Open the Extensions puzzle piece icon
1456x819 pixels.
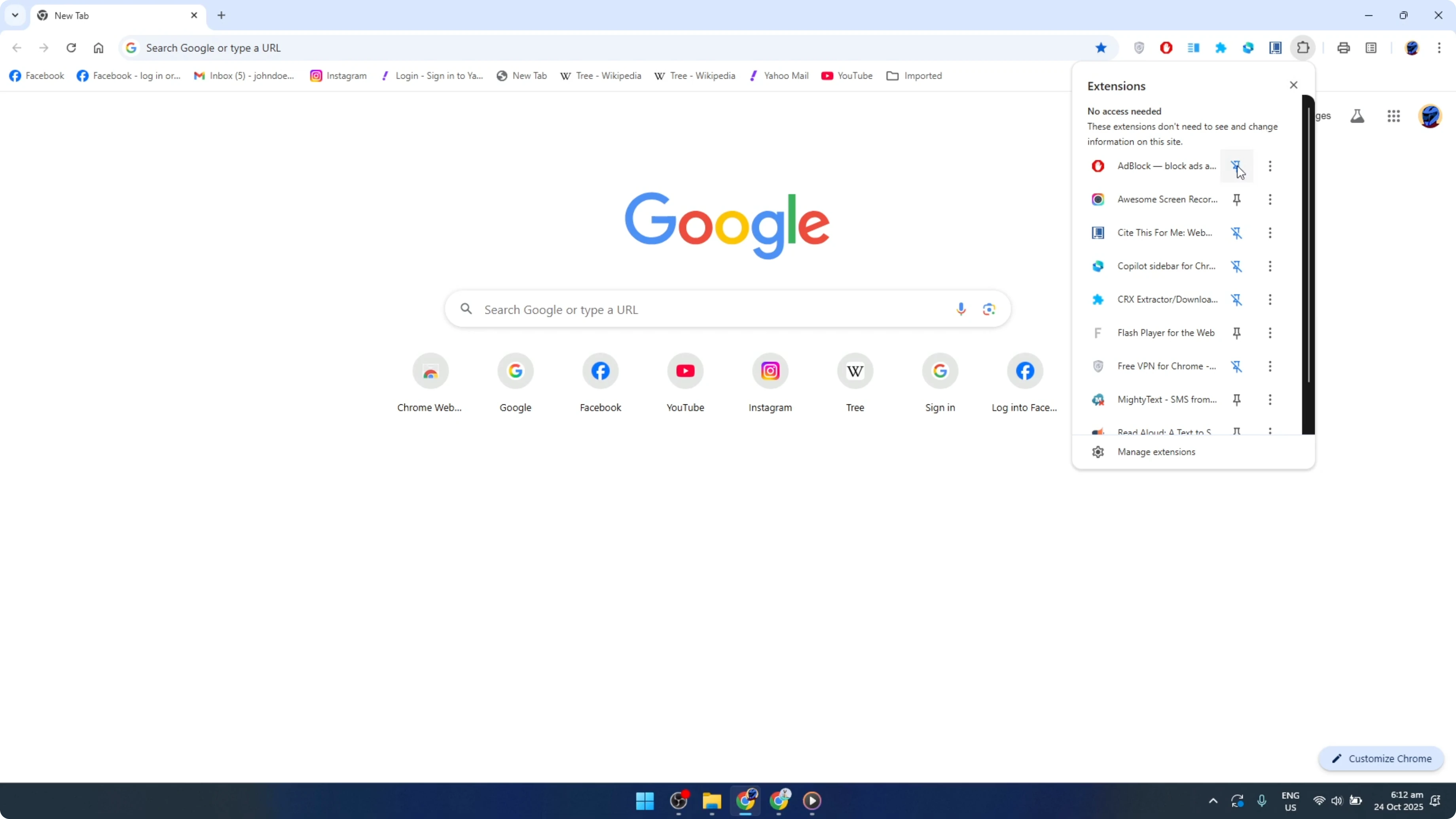(1303, 47)
